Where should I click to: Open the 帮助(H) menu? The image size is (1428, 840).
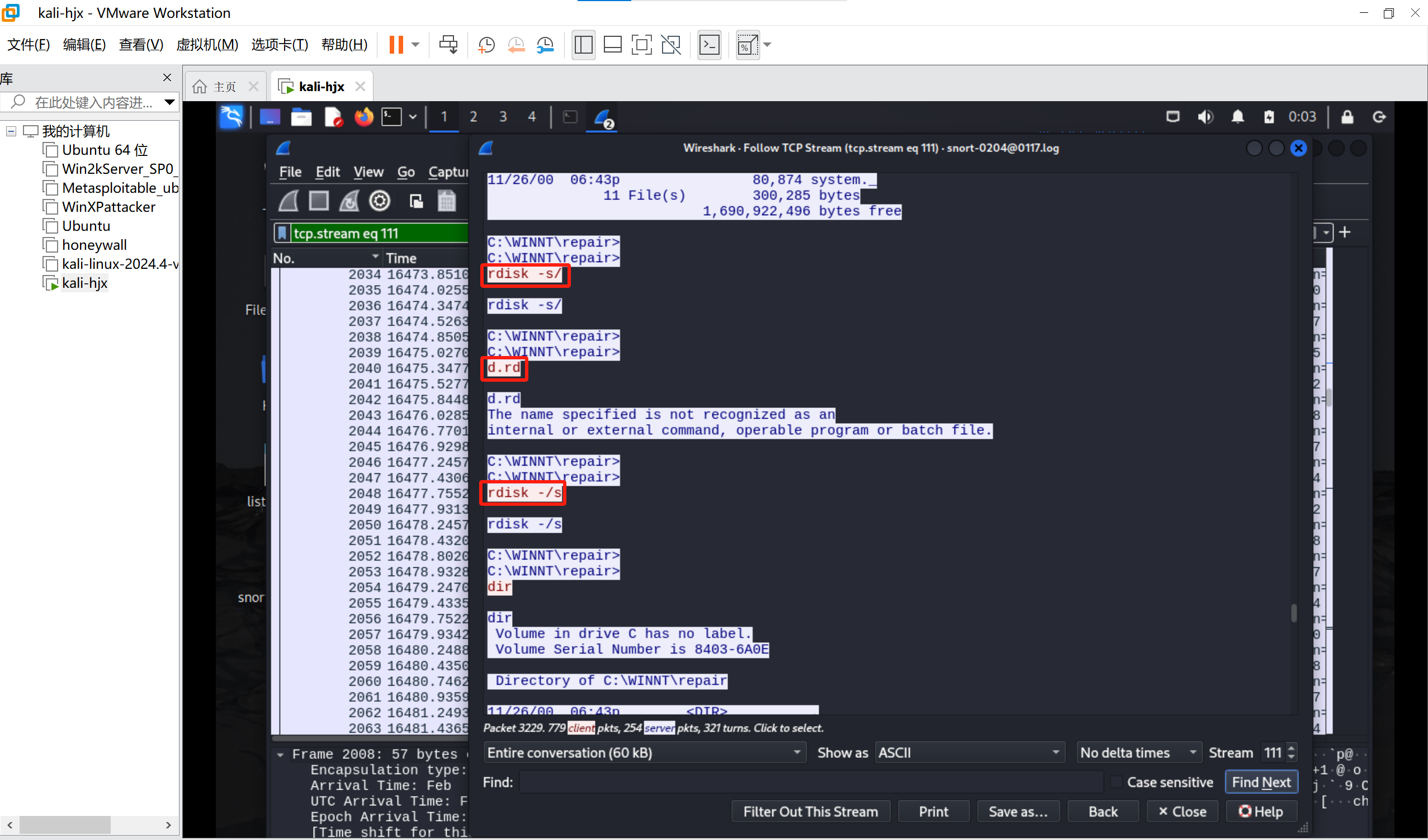(x=344, y=45)
